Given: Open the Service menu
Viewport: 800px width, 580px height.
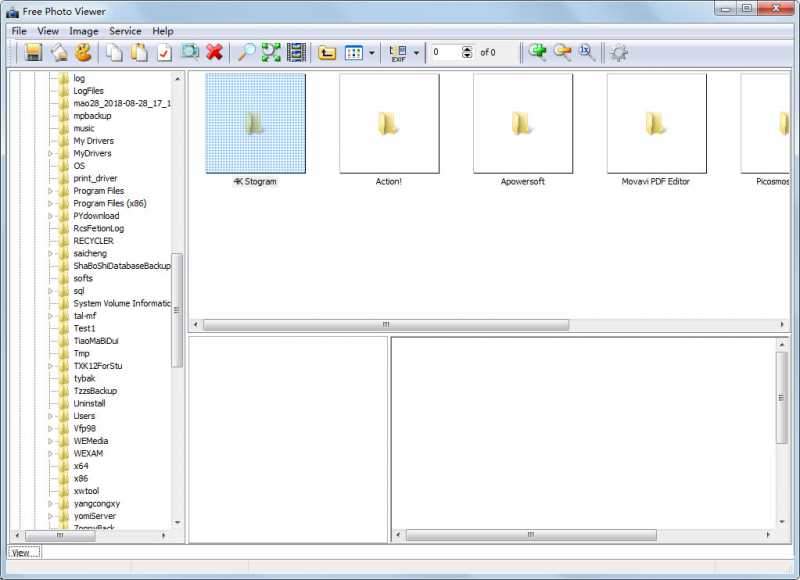Looking at the screenshot, I should point(126,30).
